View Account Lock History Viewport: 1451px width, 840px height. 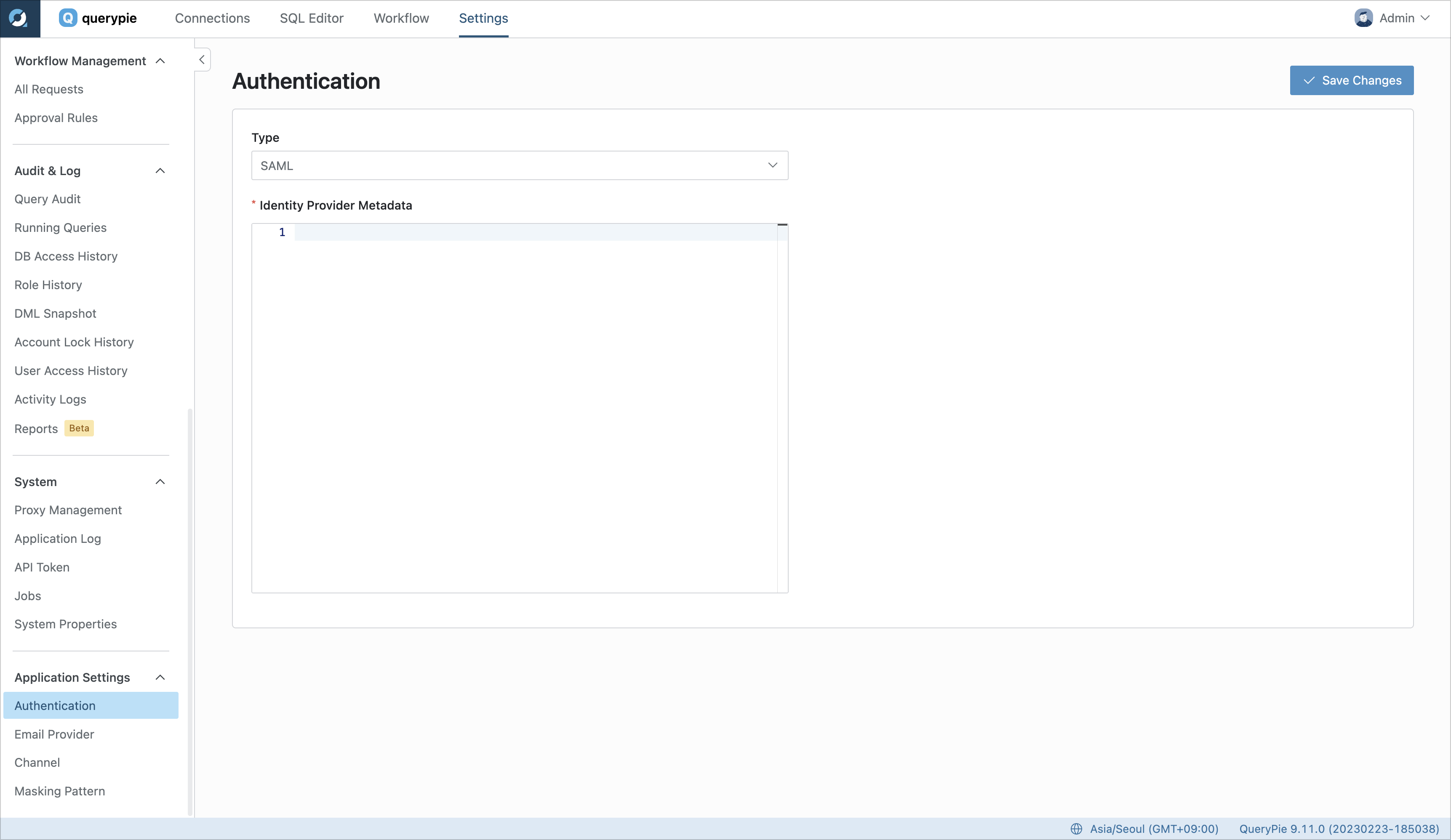coord(74,342)
